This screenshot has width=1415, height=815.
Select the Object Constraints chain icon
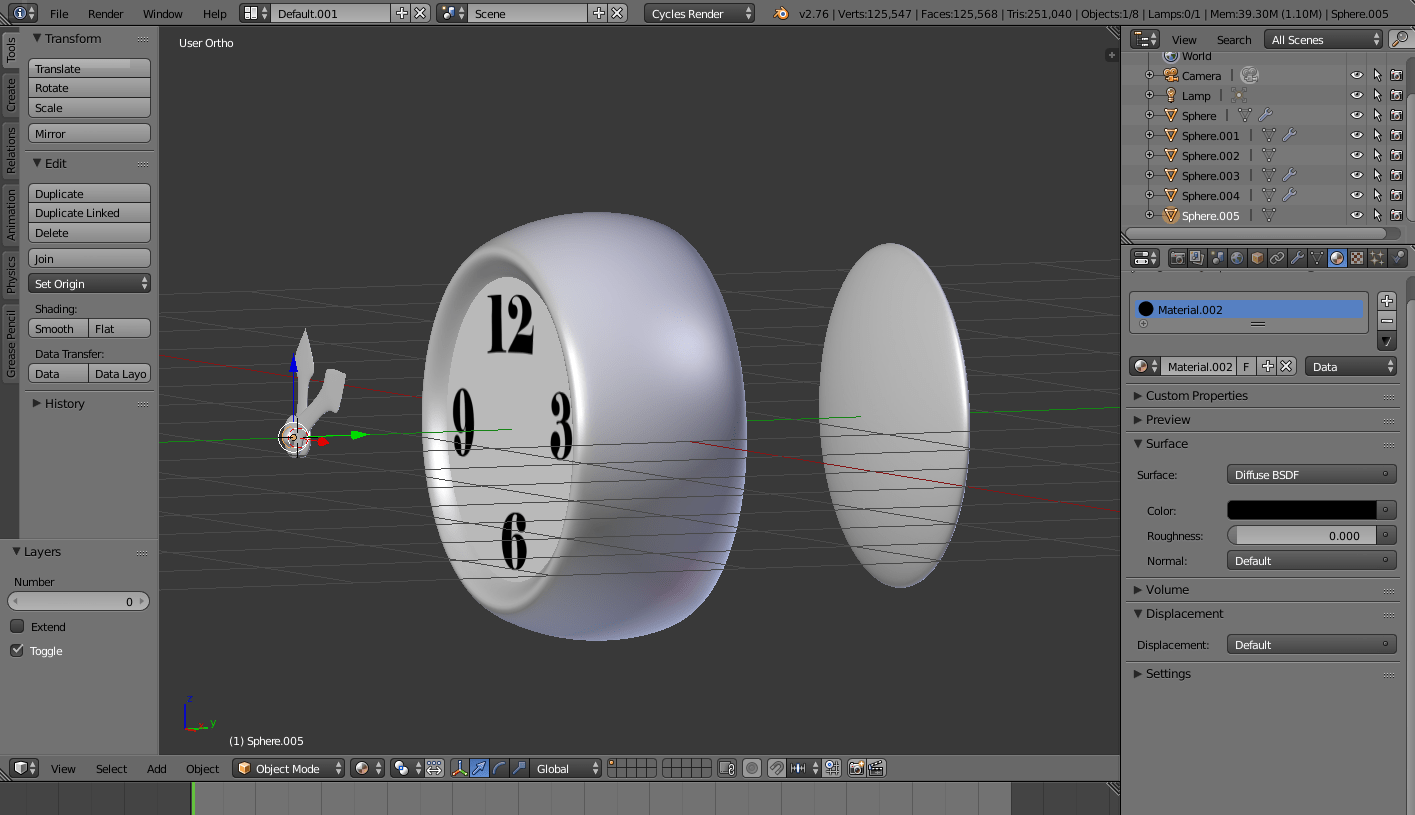[1277, 257]
